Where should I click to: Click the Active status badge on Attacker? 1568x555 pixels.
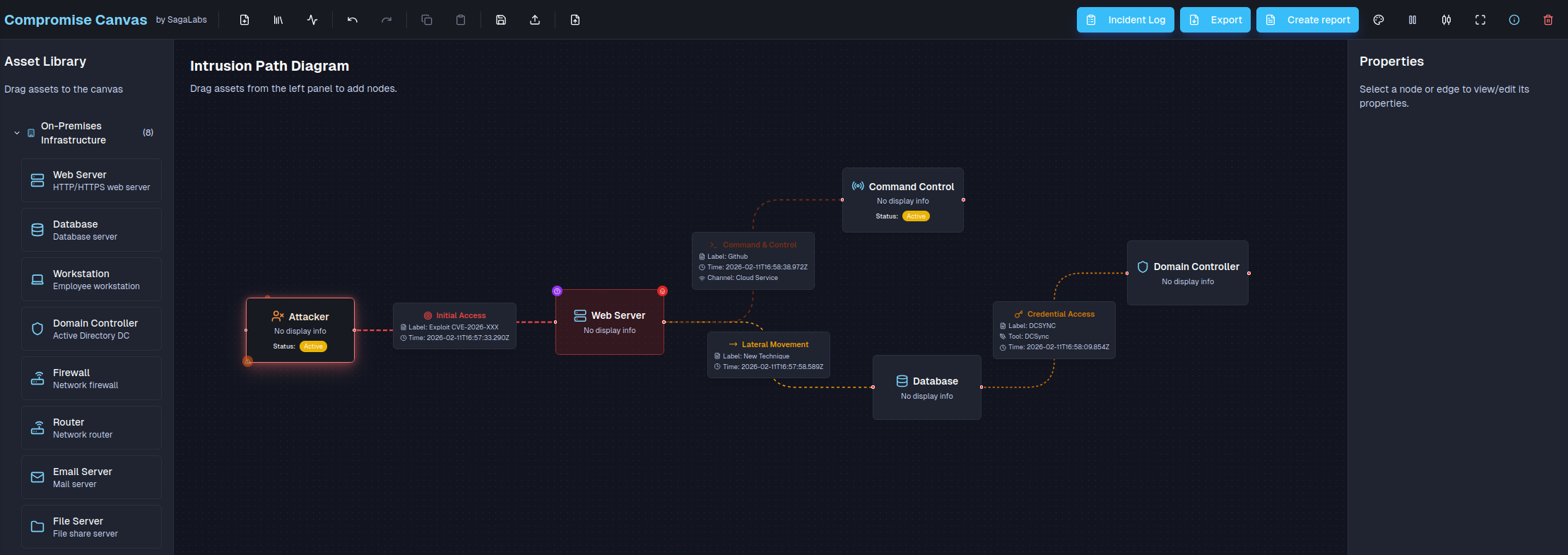[313, 346]
